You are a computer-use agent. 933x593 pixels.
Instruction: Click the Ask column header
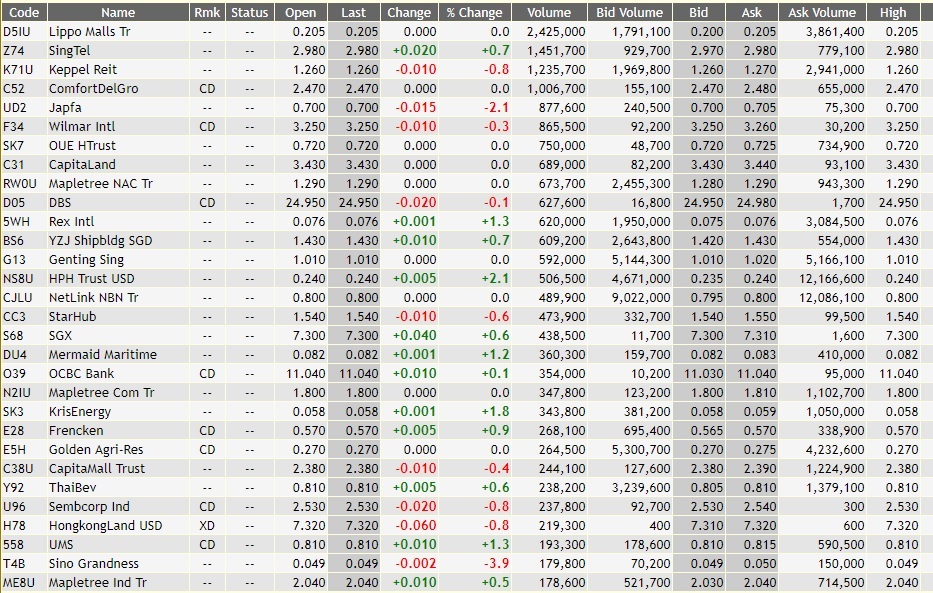[x=752, y=12]
